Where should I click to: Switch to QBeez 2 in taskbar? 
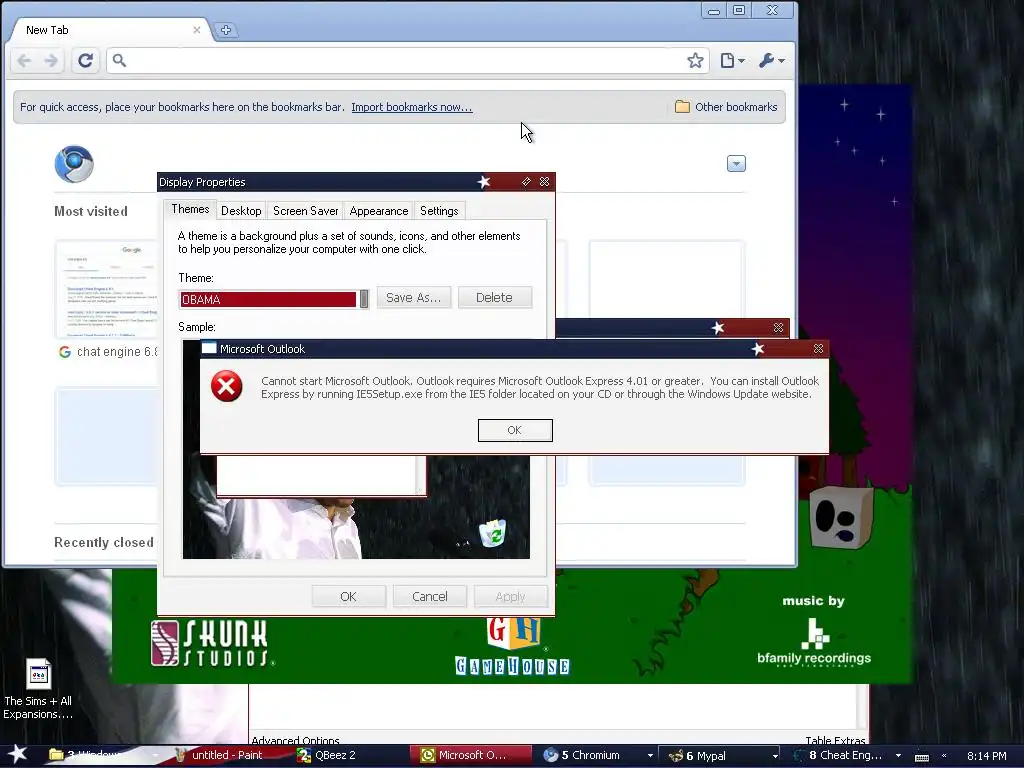[x=349, y=756]
